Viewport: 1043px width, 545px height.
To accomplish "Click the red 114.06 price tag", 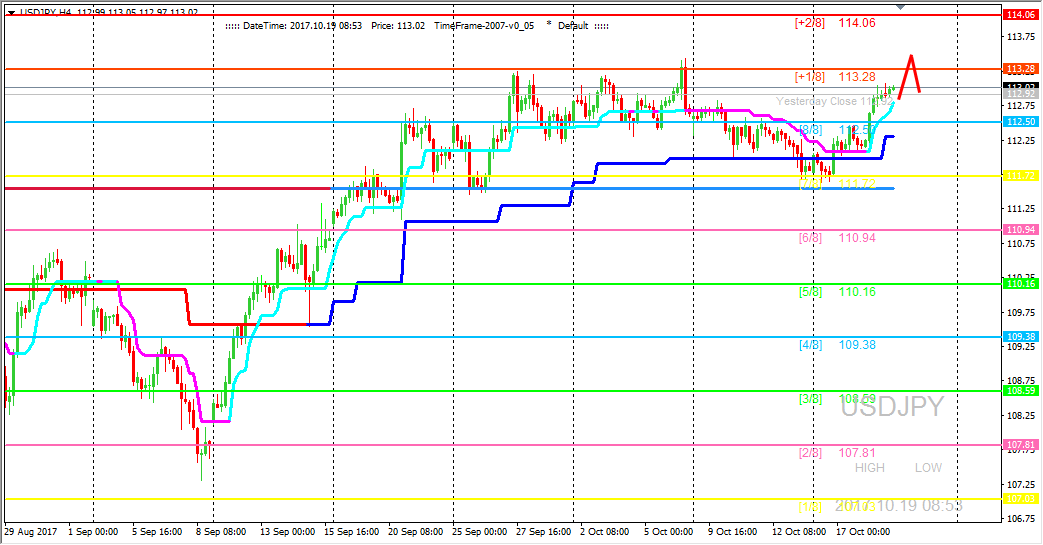I will pos(1020,15).
